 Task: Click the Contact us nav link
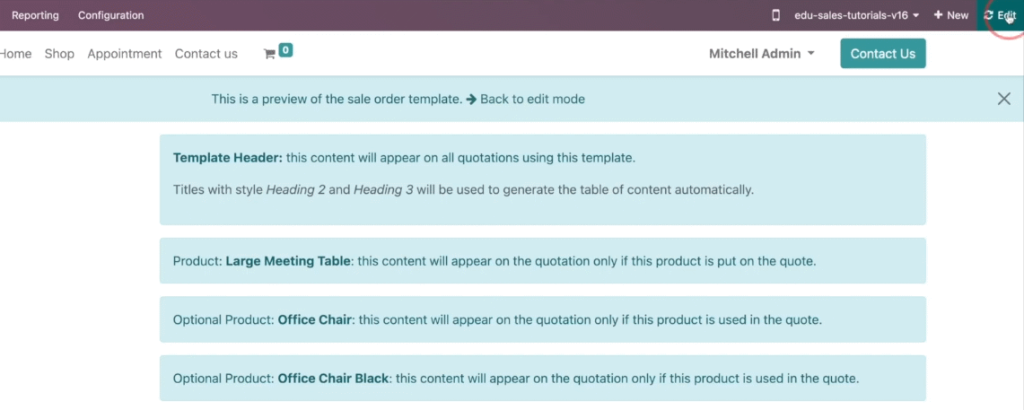tap(206, 54)
